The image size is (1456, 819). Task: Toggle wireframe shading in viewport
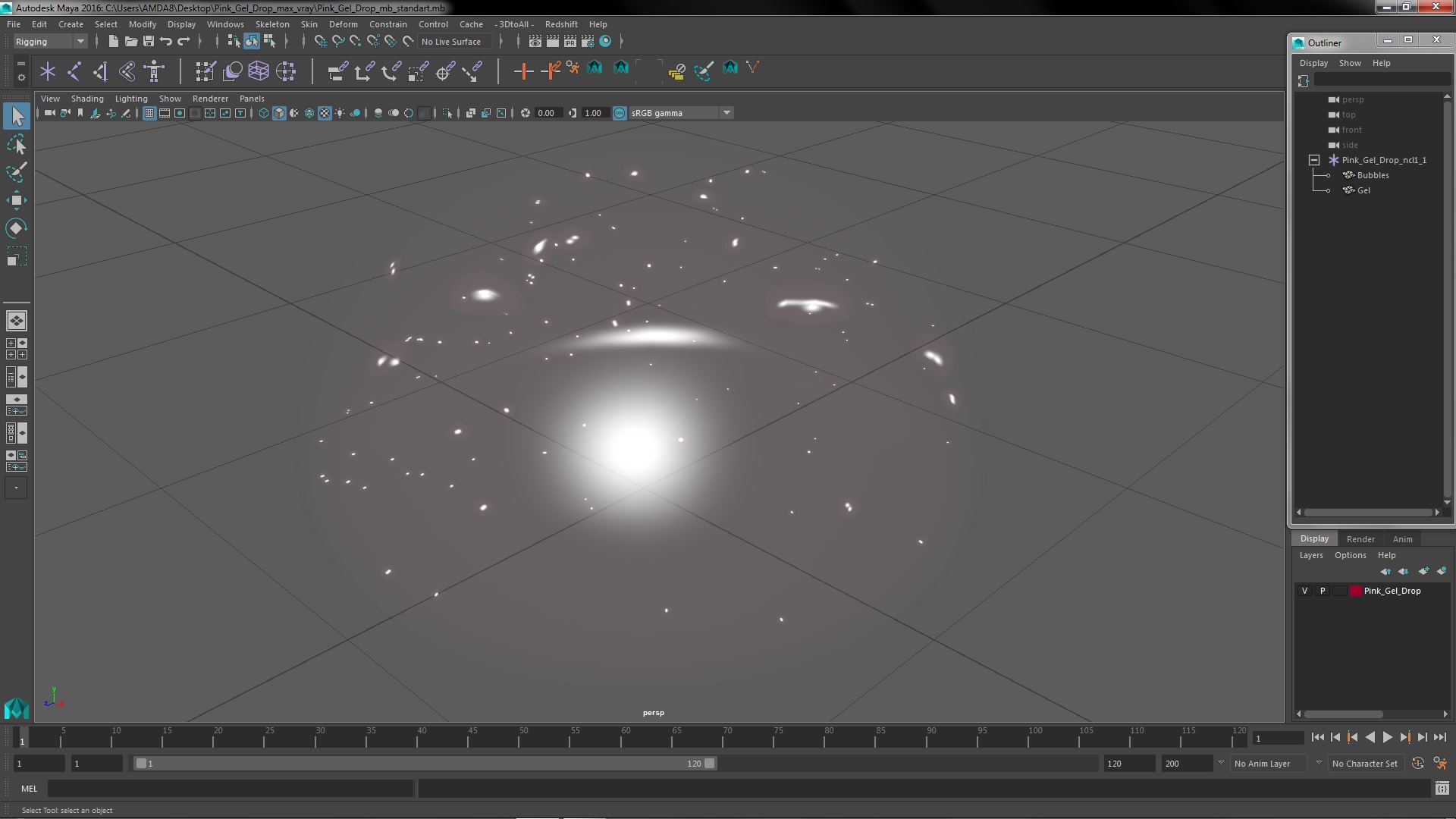pyautogui.click(x=264, y=113)
